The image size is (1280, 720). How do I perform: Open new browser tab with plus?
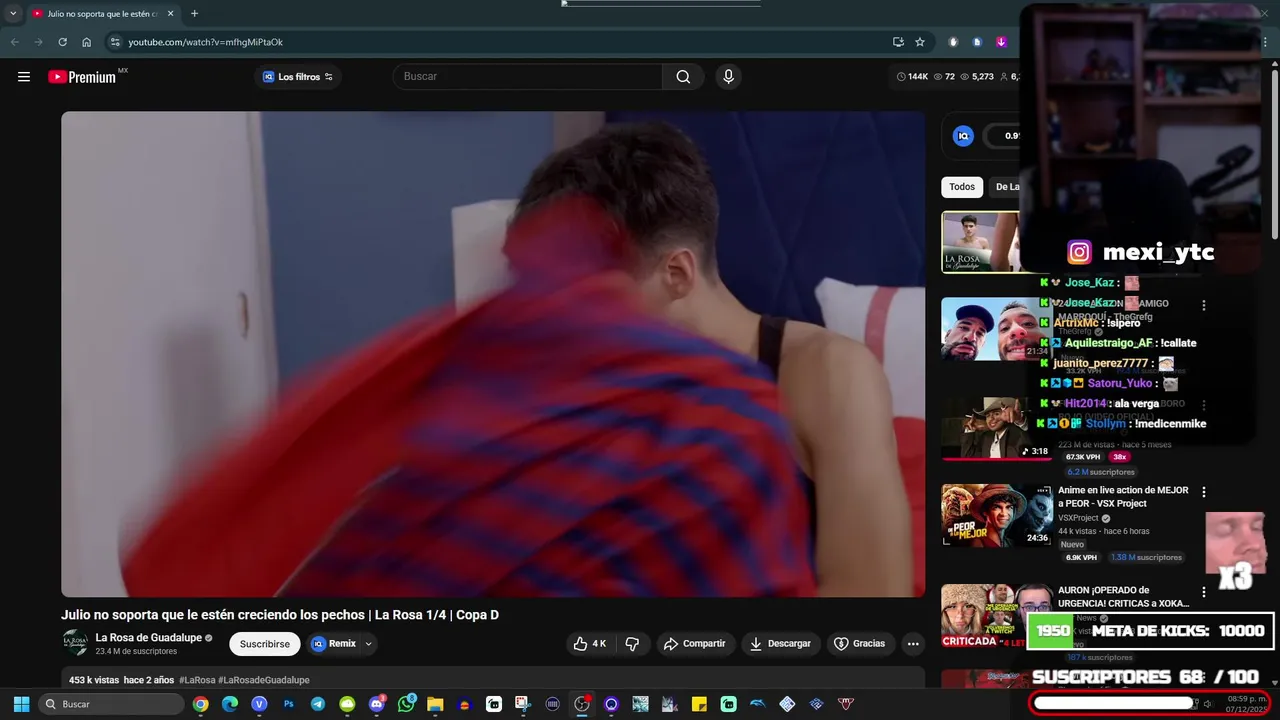click(x=194, y=14)
